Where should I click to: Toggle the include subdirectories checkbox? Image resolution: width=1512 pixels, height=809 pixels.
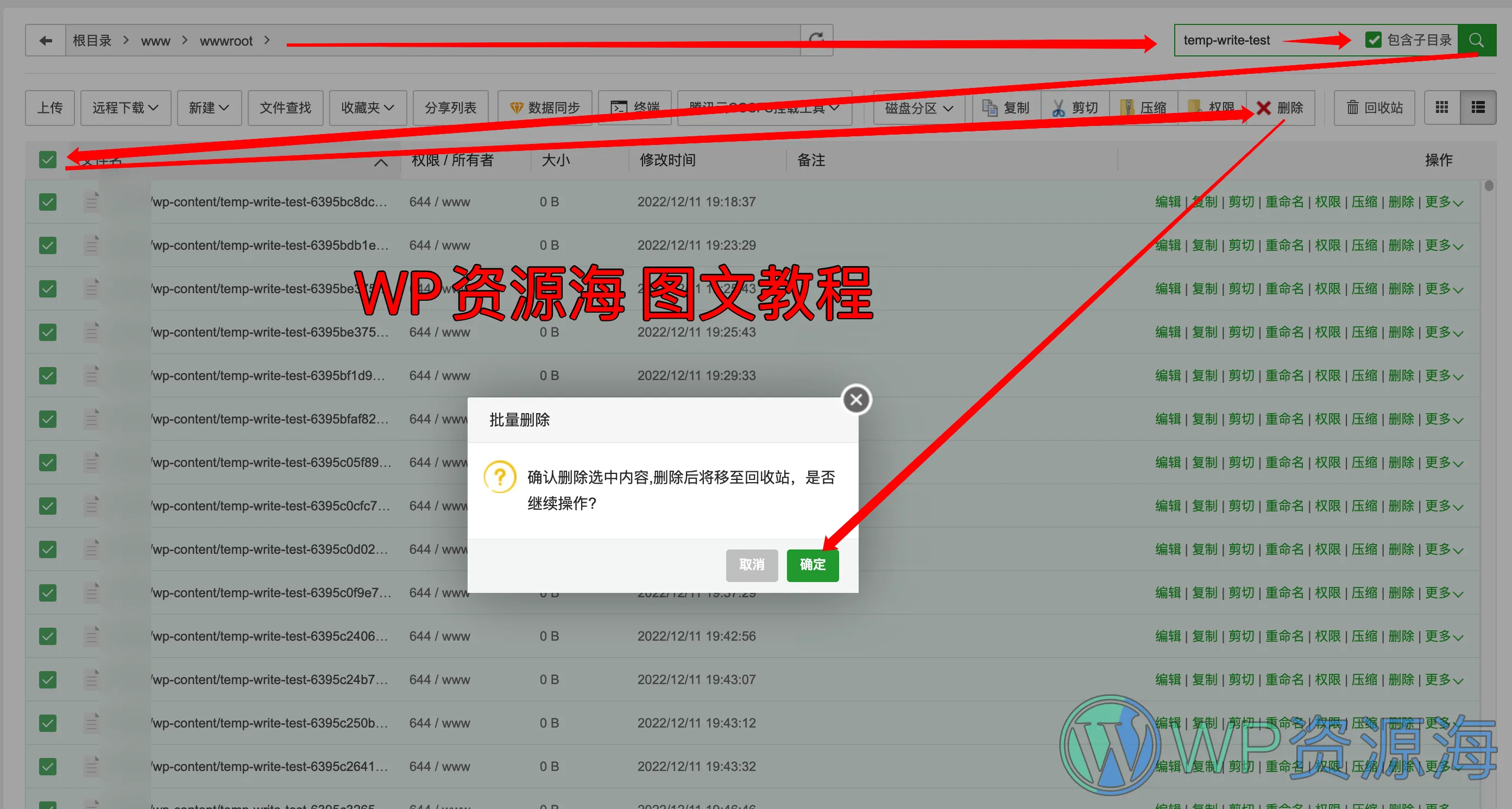point(1373,40)
